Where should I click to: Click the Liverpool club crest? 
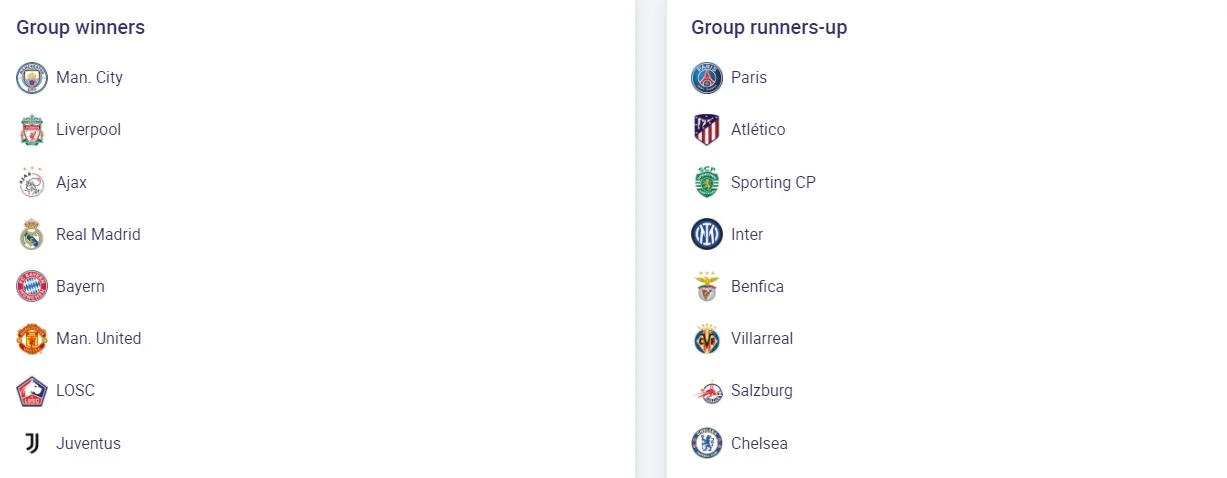pyautogui.click(x=32, y=130)
